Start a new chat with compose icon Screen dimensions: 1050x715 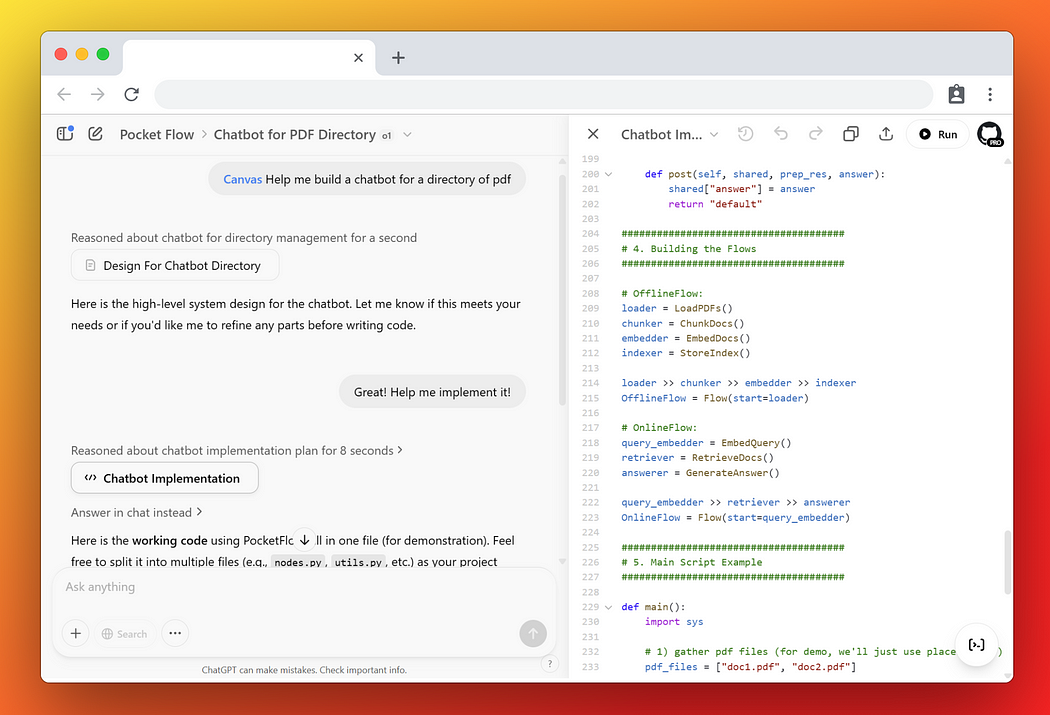pos(96,134)
